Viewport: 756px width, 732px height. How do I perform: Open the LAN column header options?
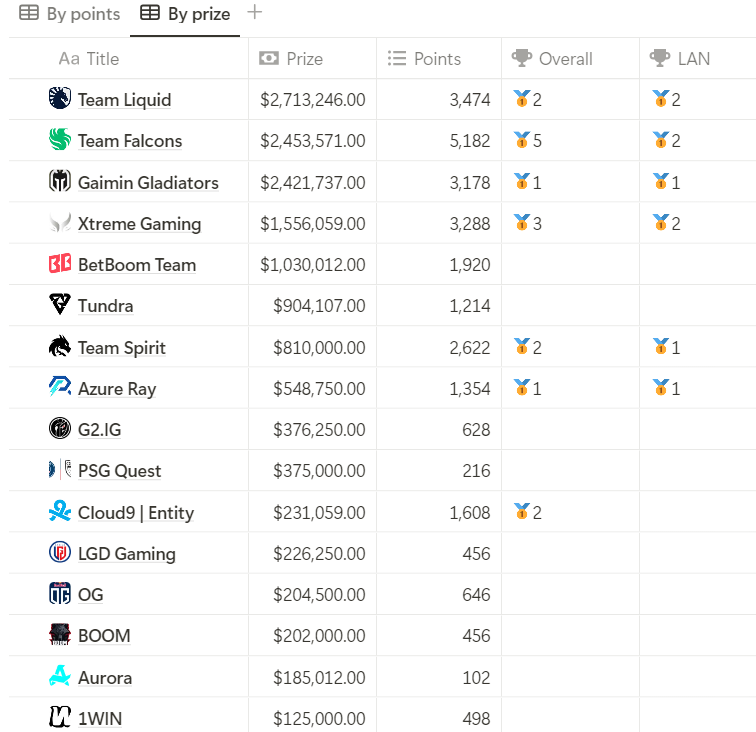coord(698,59)
